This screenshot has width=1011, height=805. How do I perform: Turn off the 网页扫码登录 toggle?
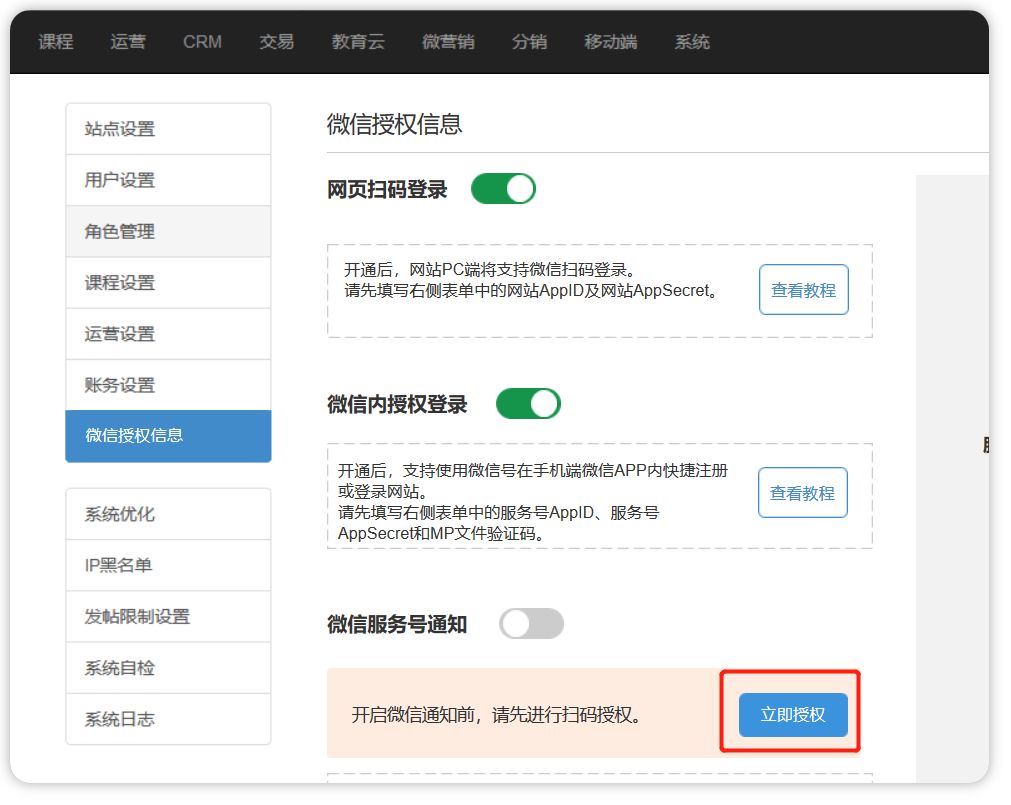point(503,188)
